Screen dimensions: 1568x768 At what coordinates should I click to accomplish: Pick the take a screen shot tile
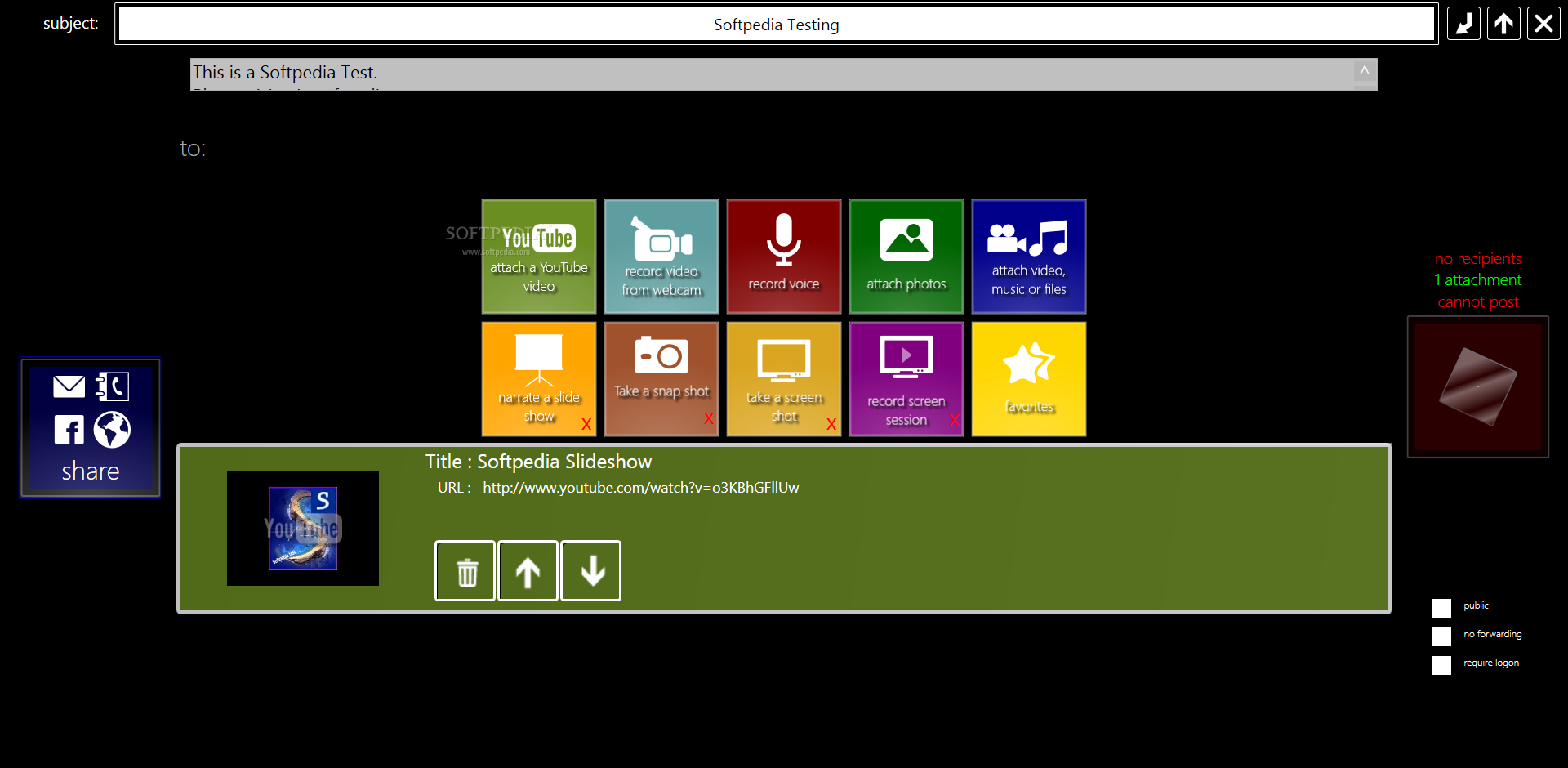(x=784, y=379)
